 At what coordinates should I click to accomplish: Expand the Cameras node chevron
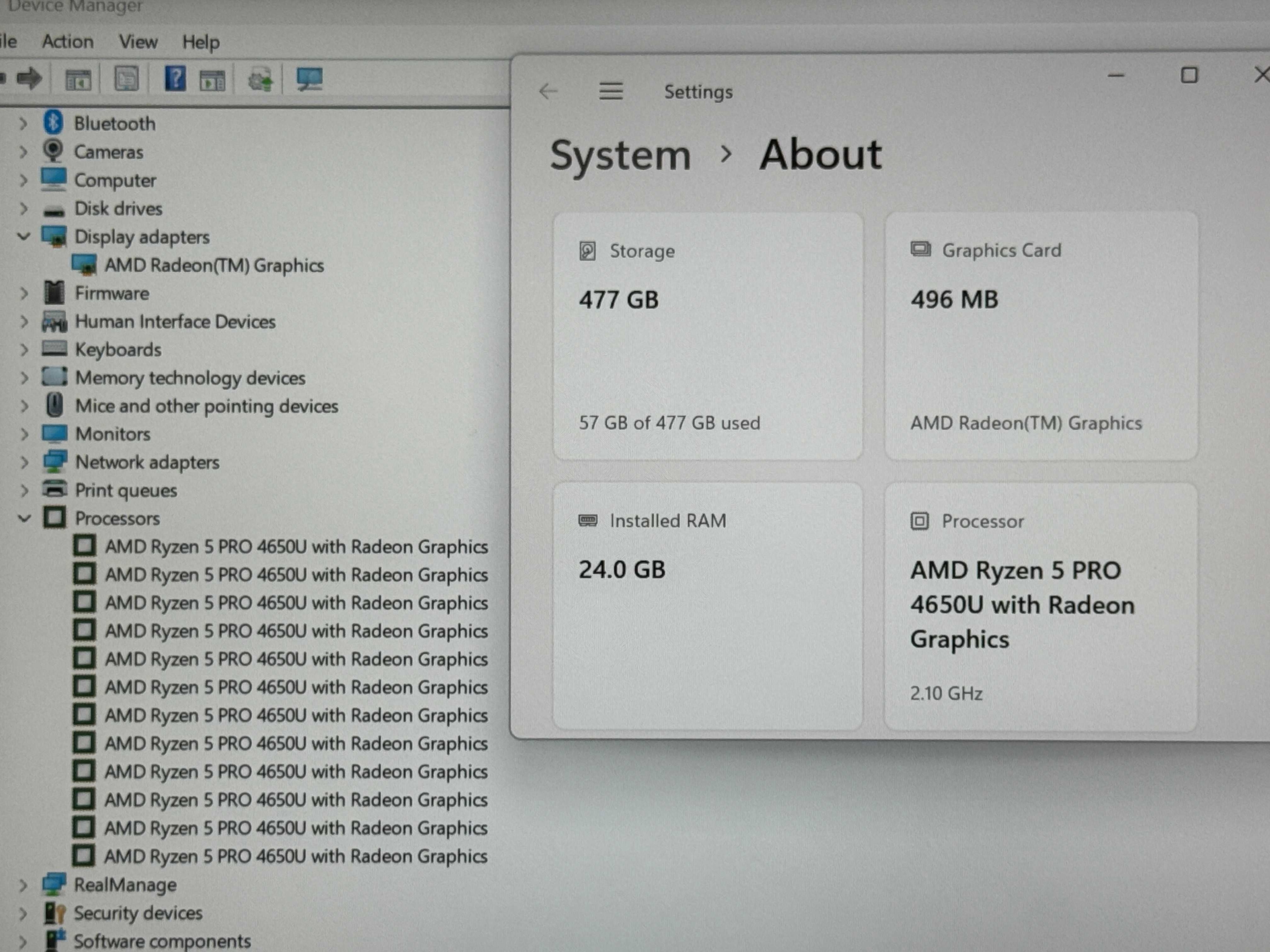23,151
